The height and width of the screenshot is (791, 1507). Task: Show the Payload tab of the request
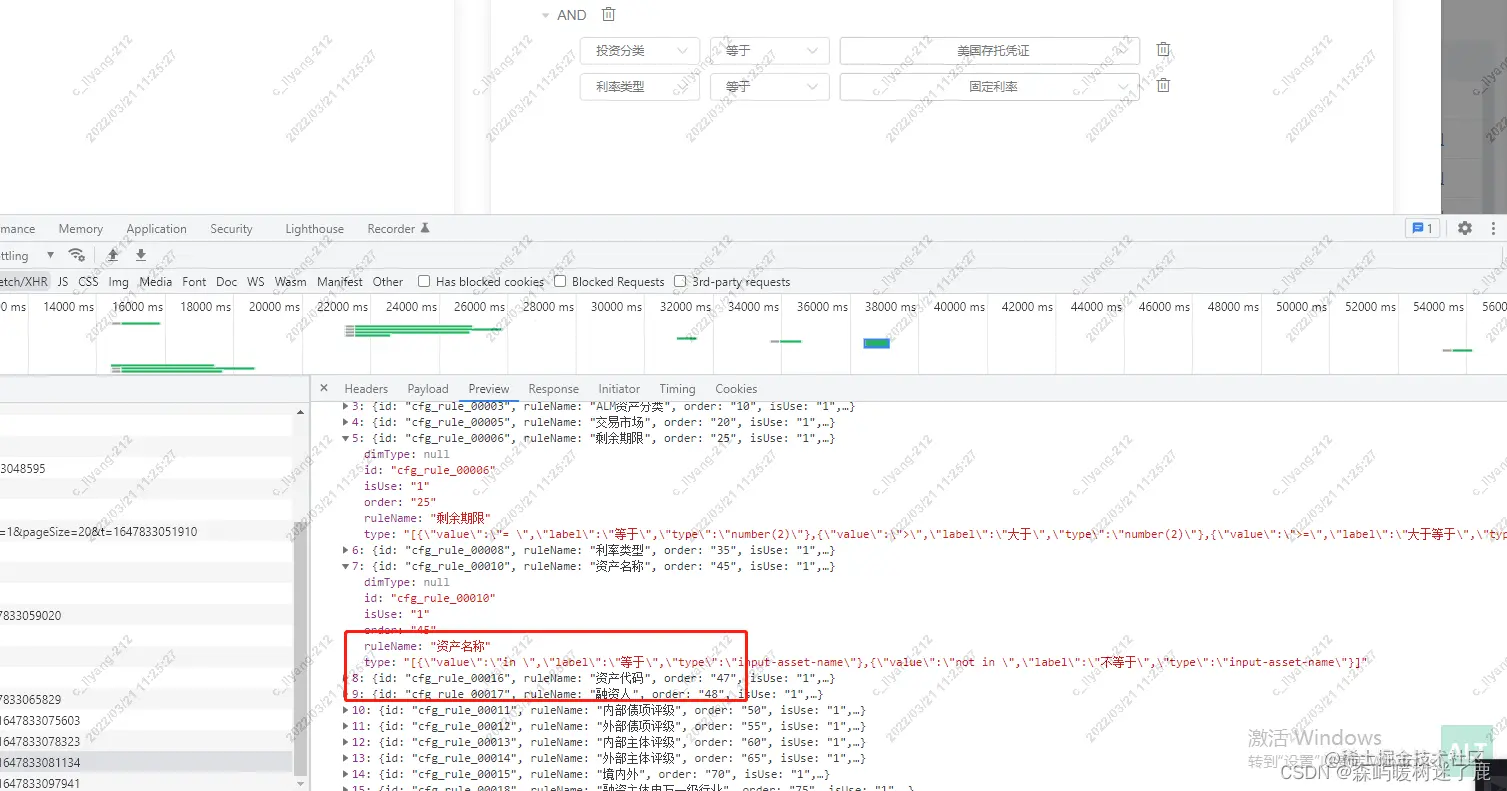point(428,389)
